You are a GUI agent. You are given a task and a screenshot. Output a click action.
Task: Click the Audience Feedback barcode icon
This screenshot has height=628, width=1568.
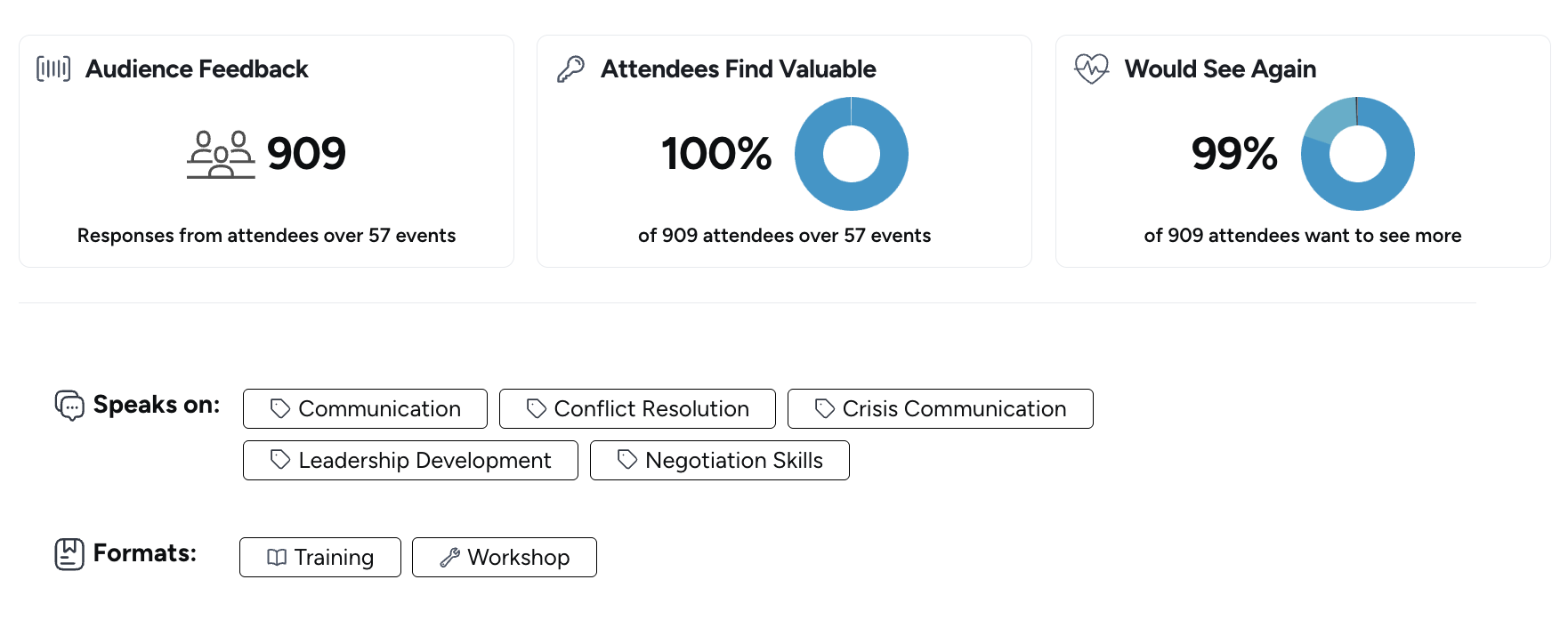(x=53, y=68)
